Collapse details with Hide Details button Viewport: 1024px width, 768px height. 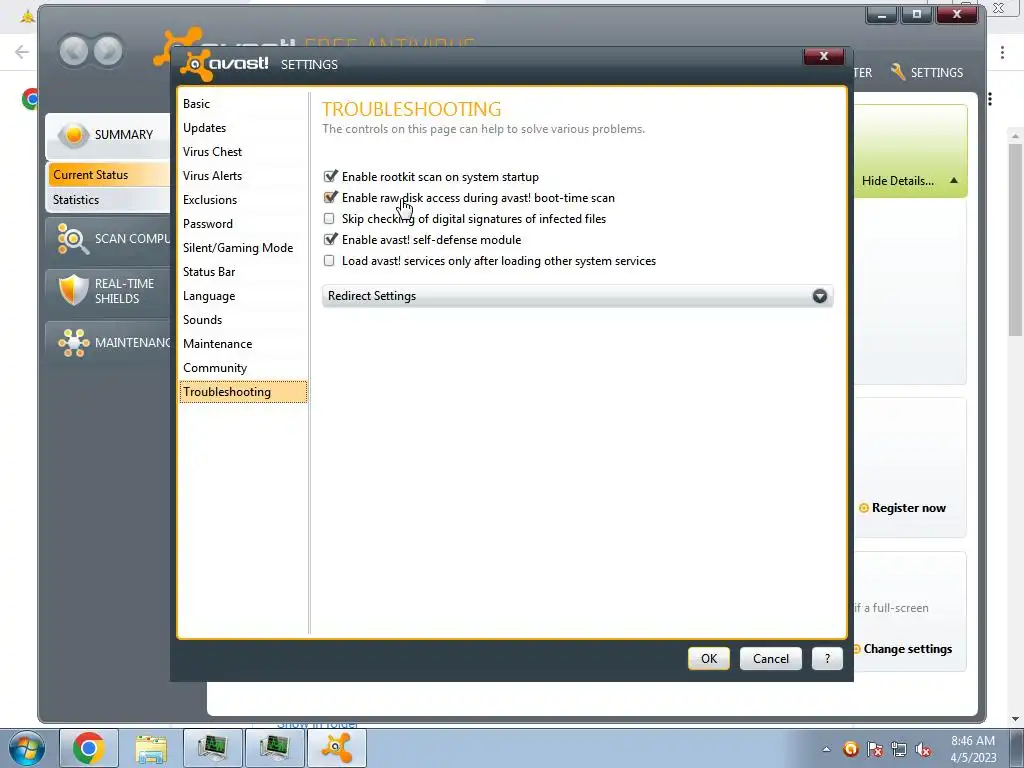pyautogui.click(x=910, y=181)
